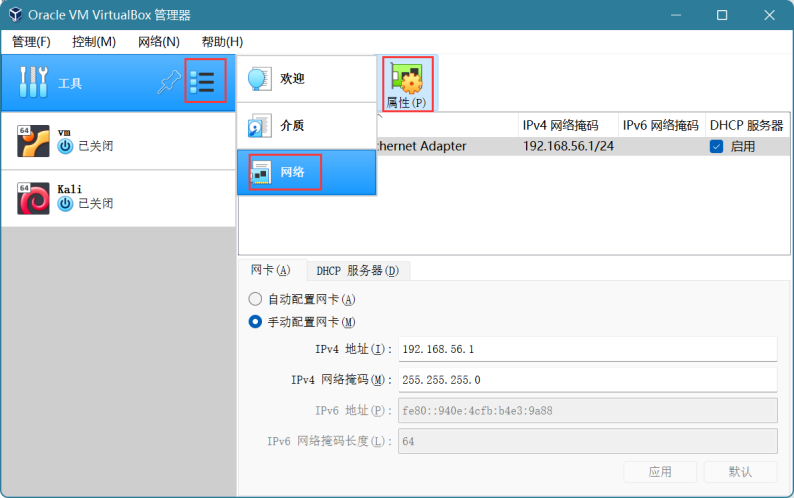This screenshot has height=498, width=794.
Task: Click the vm power state icon
Action: click(x=65, y=146)
